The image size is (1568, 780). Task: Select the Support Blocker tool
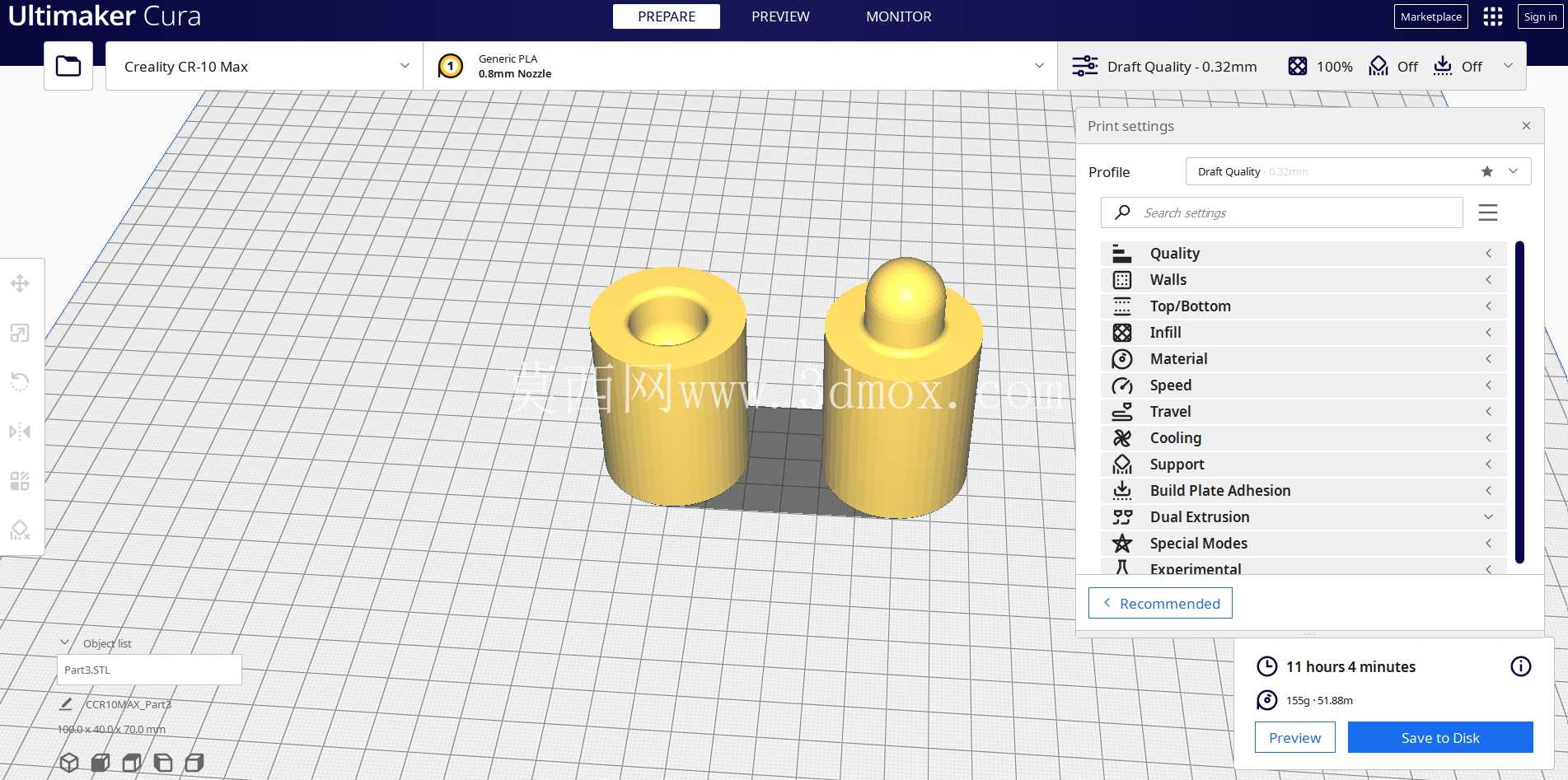click(20, 530)
